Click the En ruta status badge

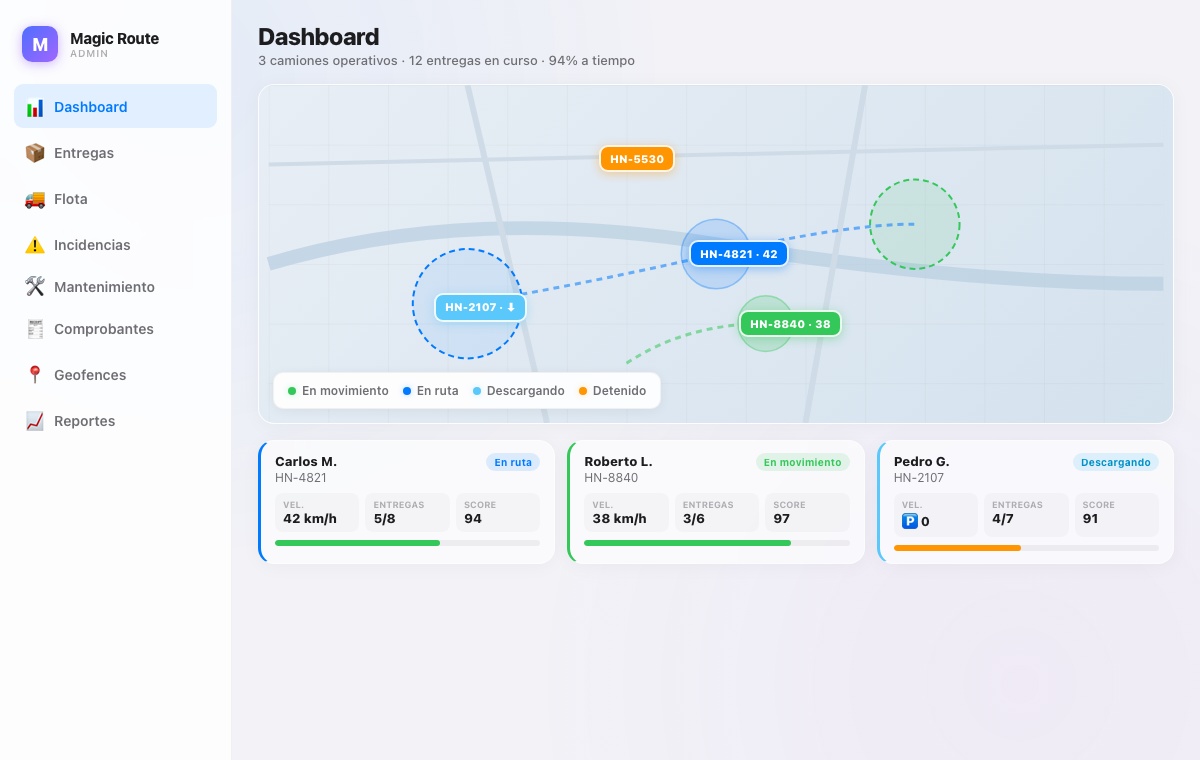click(x=513, y=462)
